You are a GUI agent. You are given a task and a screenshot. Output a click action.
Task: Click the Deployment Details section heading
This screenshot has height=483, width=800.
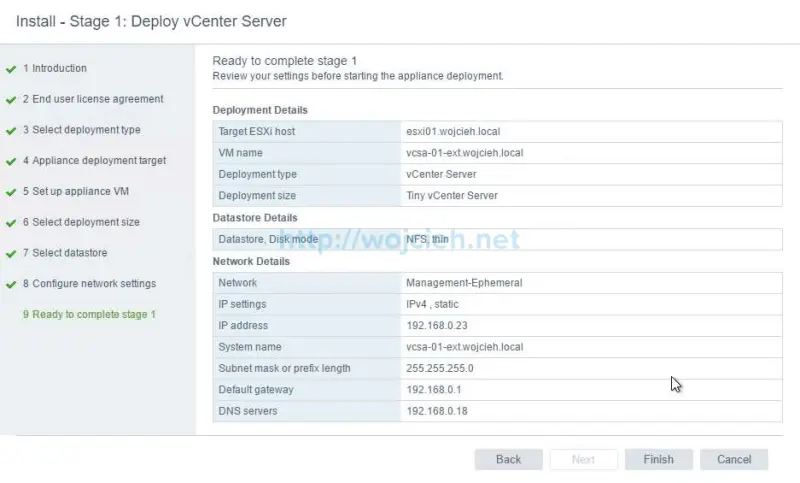pyautogui.click(x=260, y=110)
